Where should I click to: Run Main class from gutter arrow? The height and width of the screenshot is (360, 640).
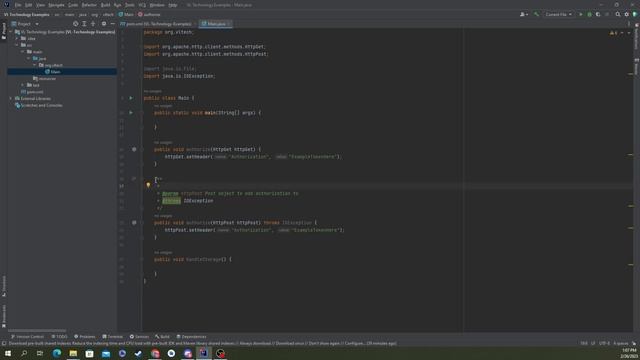click(131, 98)
